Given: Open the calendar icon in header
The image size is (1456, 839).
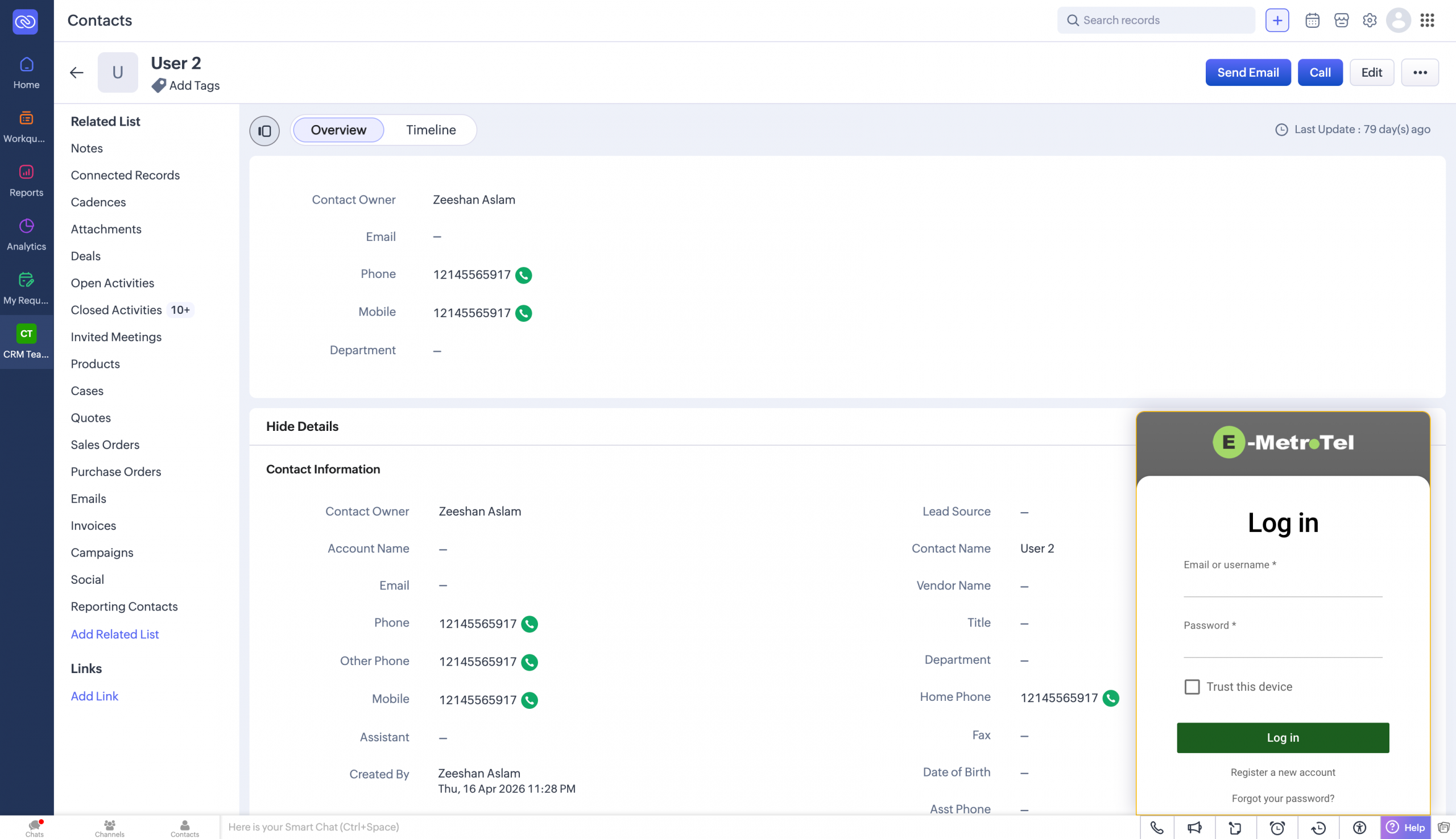Looking at the screenshot, I should click(1313, 20).
